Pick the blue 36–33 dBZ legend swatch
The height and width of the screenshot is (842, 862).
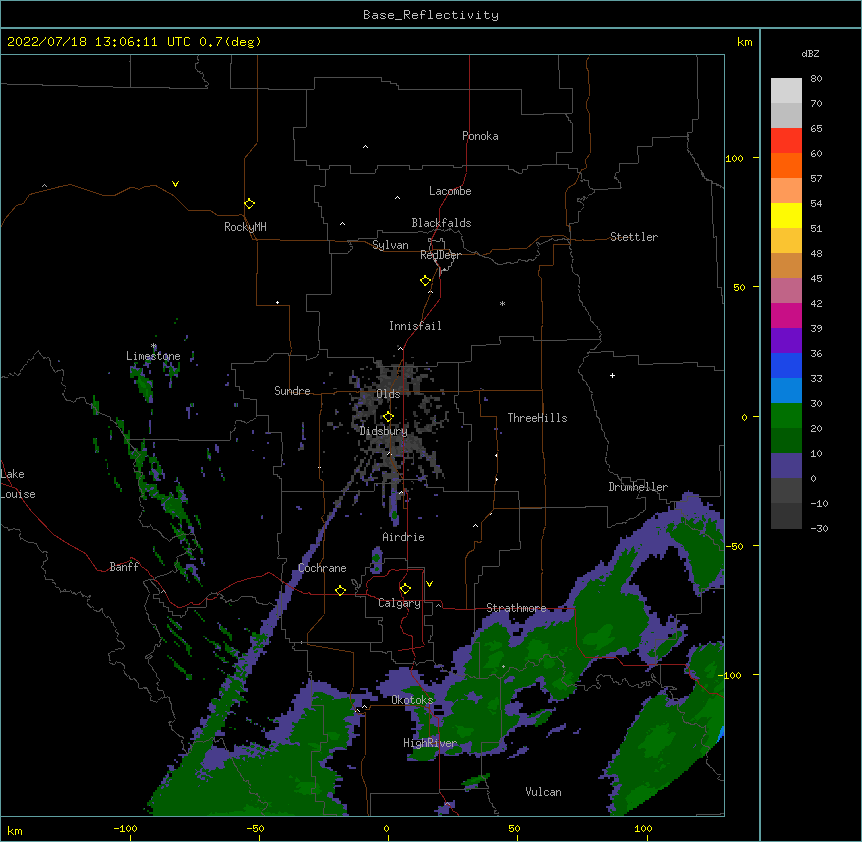(786, 365)
